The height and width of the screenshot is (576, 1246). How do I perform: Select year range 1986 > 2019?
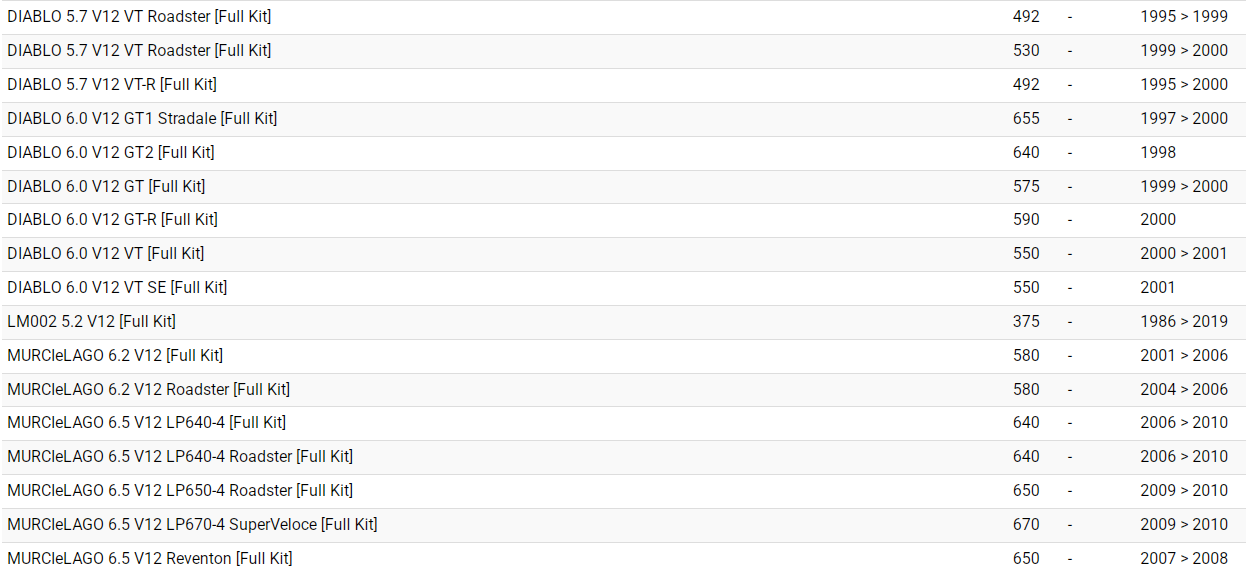point(1184,322)
